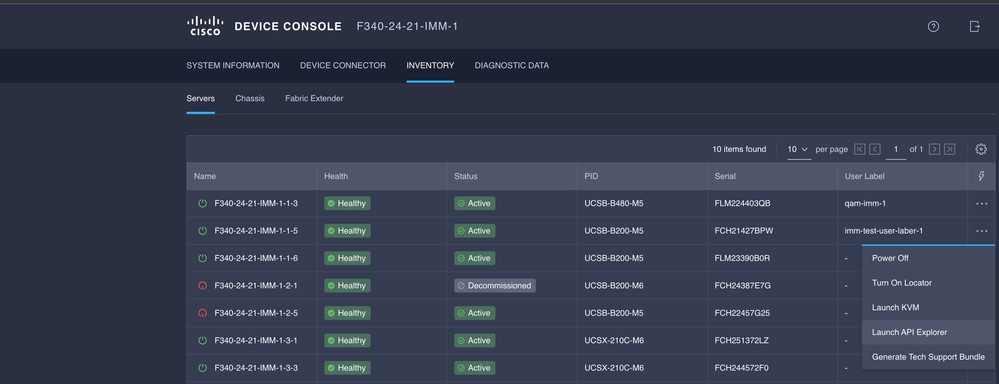Sort by PID column header
999x384 pixels.
[x=591, y=176]
